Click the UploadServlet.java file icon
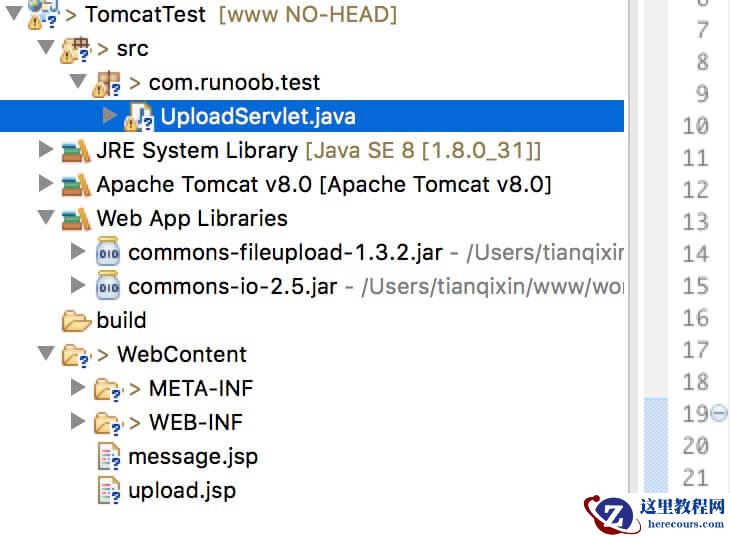Viewport: 730px width, 536px height. 138,117
